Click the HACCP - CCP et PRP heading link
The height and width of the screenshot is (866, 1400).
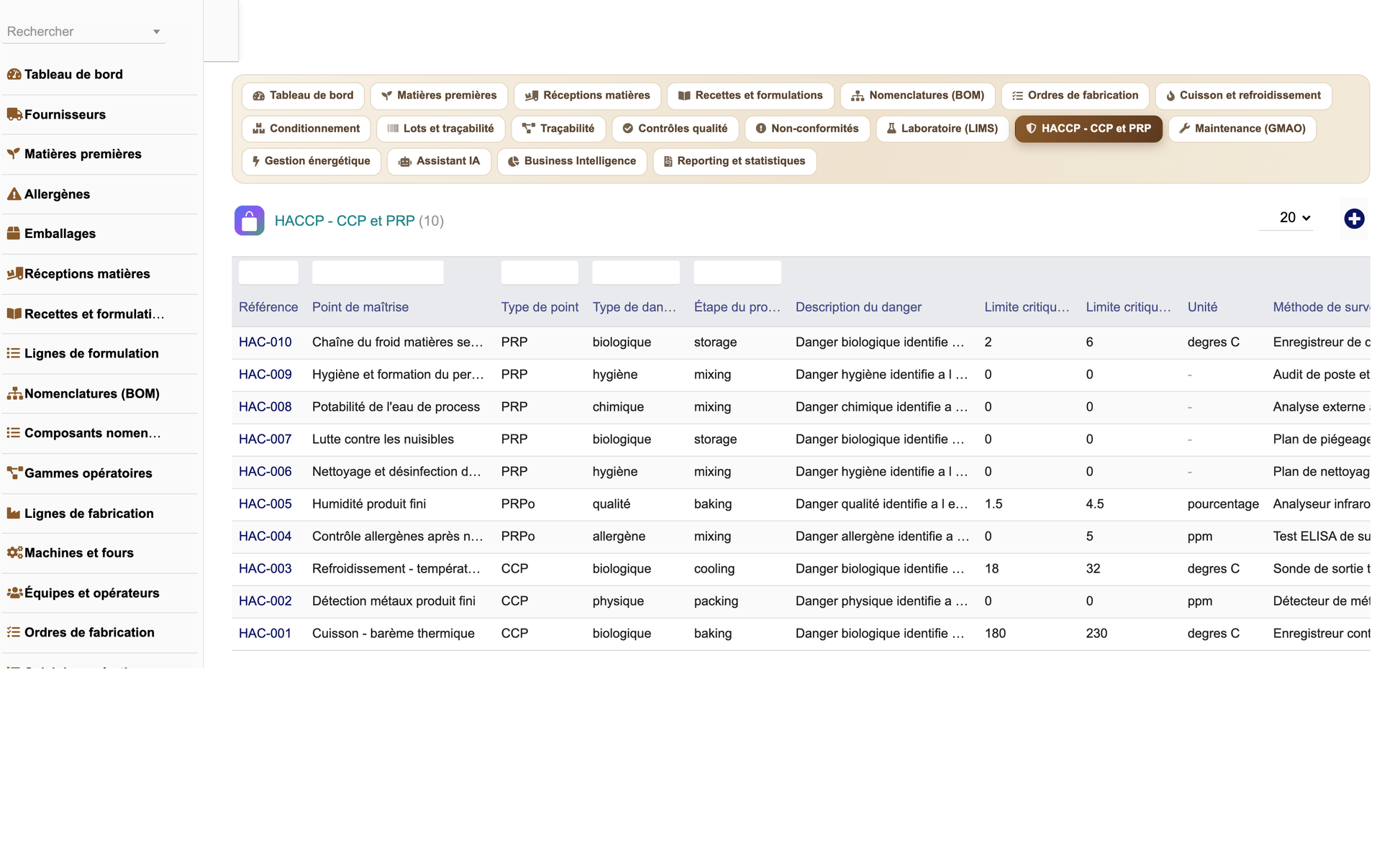(345, 221)
